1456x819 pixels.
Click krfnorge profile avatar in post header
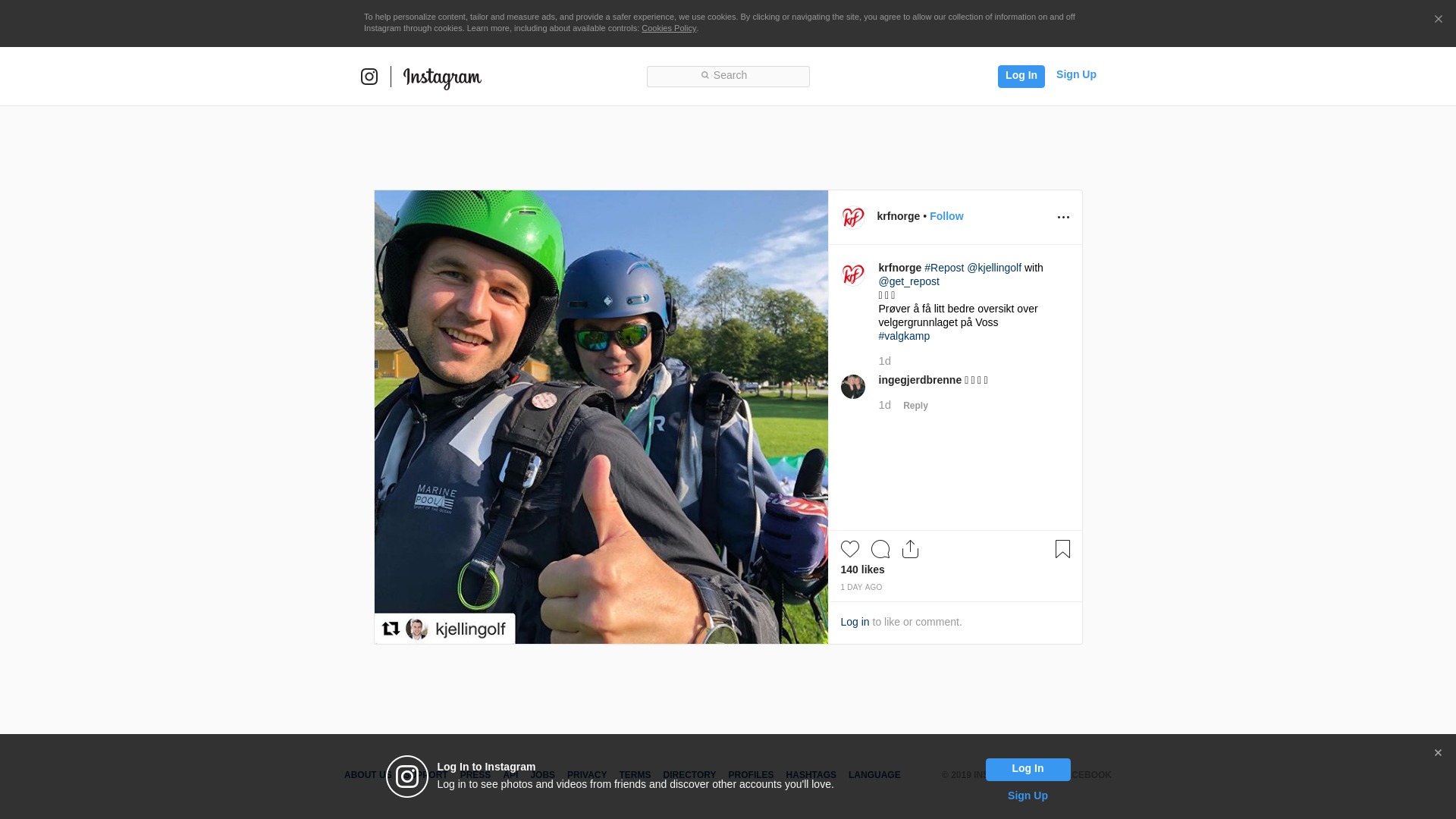853,218
